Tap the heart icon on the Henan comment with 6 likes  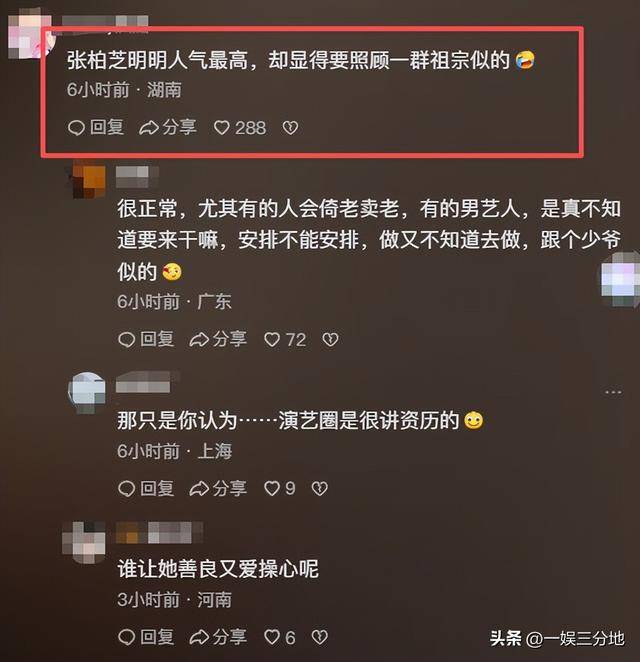click(272, 637)
